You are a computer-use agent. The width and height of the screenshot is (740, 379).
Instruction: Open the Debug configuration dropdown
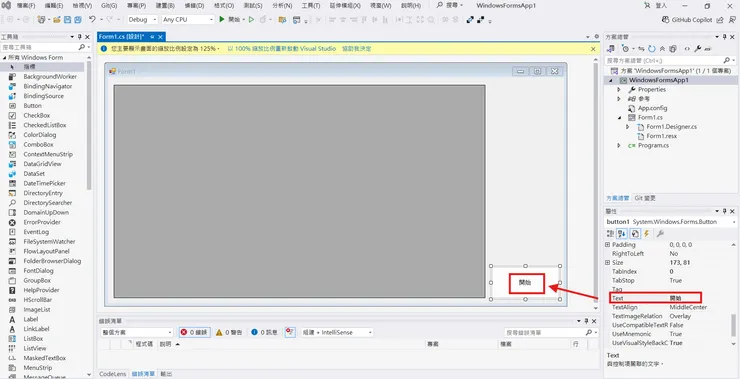142,20
